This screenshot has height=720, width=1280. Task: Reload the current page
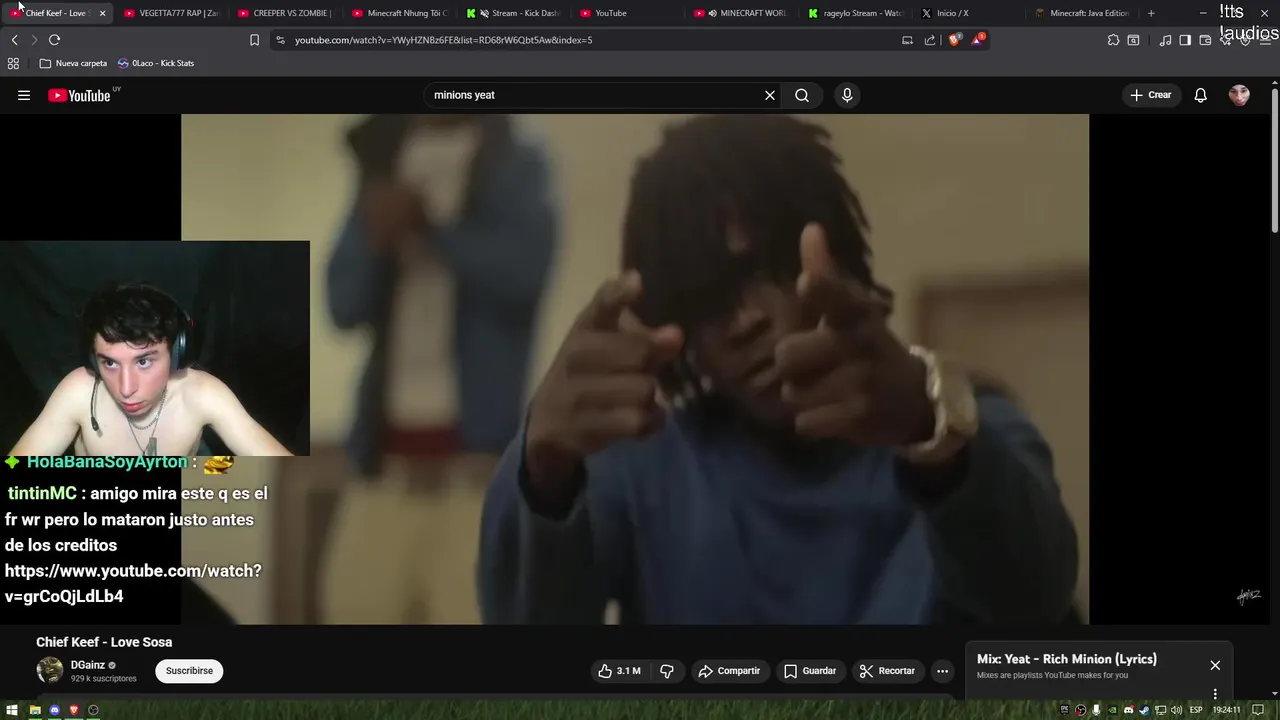[54, 40]
